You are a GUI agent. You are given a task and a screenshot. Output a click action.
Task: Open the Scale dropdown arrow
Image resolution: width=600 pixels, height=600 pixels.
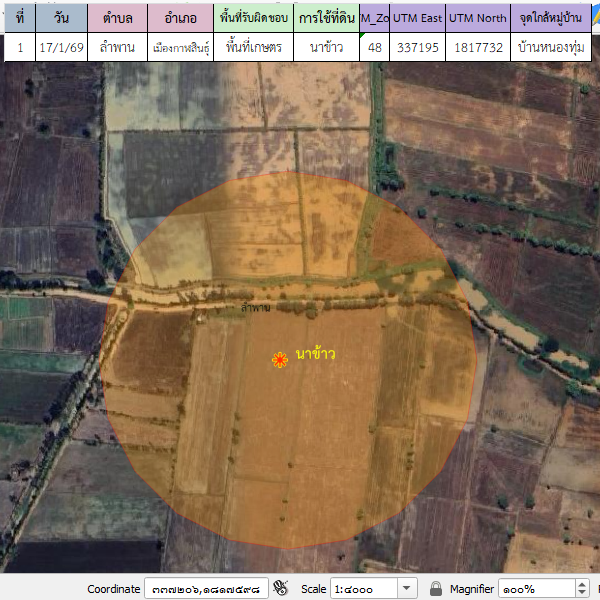(407, 588)
